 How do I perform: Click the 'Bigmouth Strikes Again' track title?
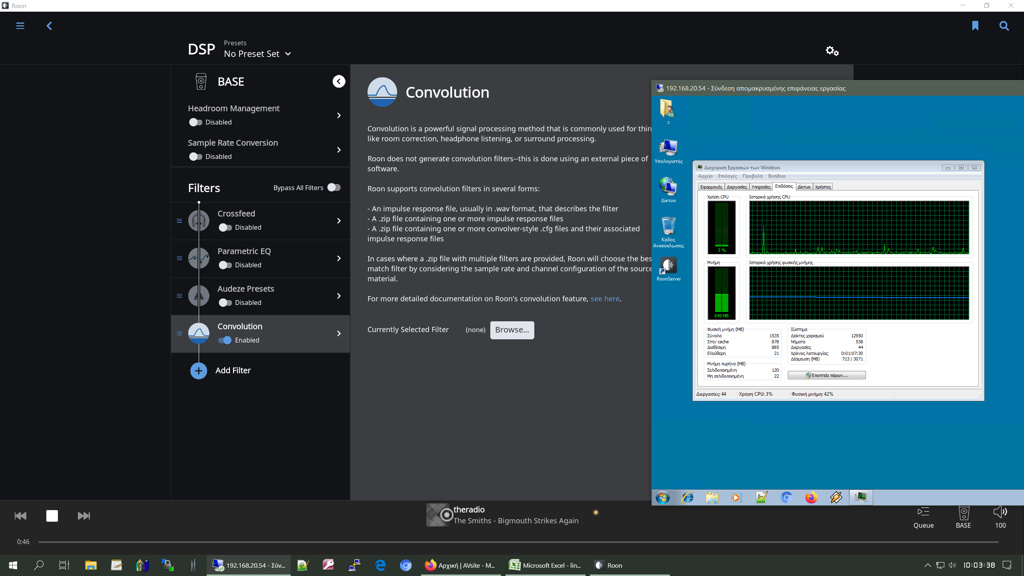(x=538, y=520)
